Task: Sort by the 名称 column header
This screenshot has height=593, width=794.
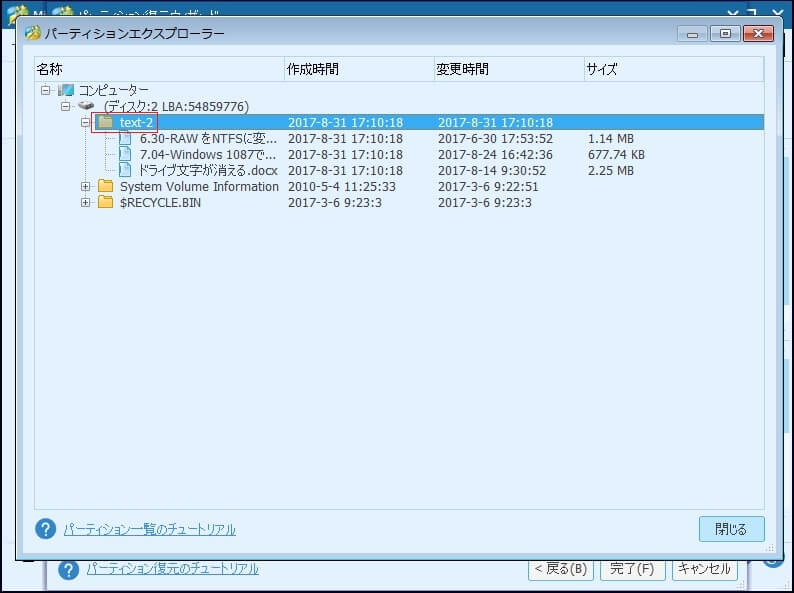Action: [159, 69]
